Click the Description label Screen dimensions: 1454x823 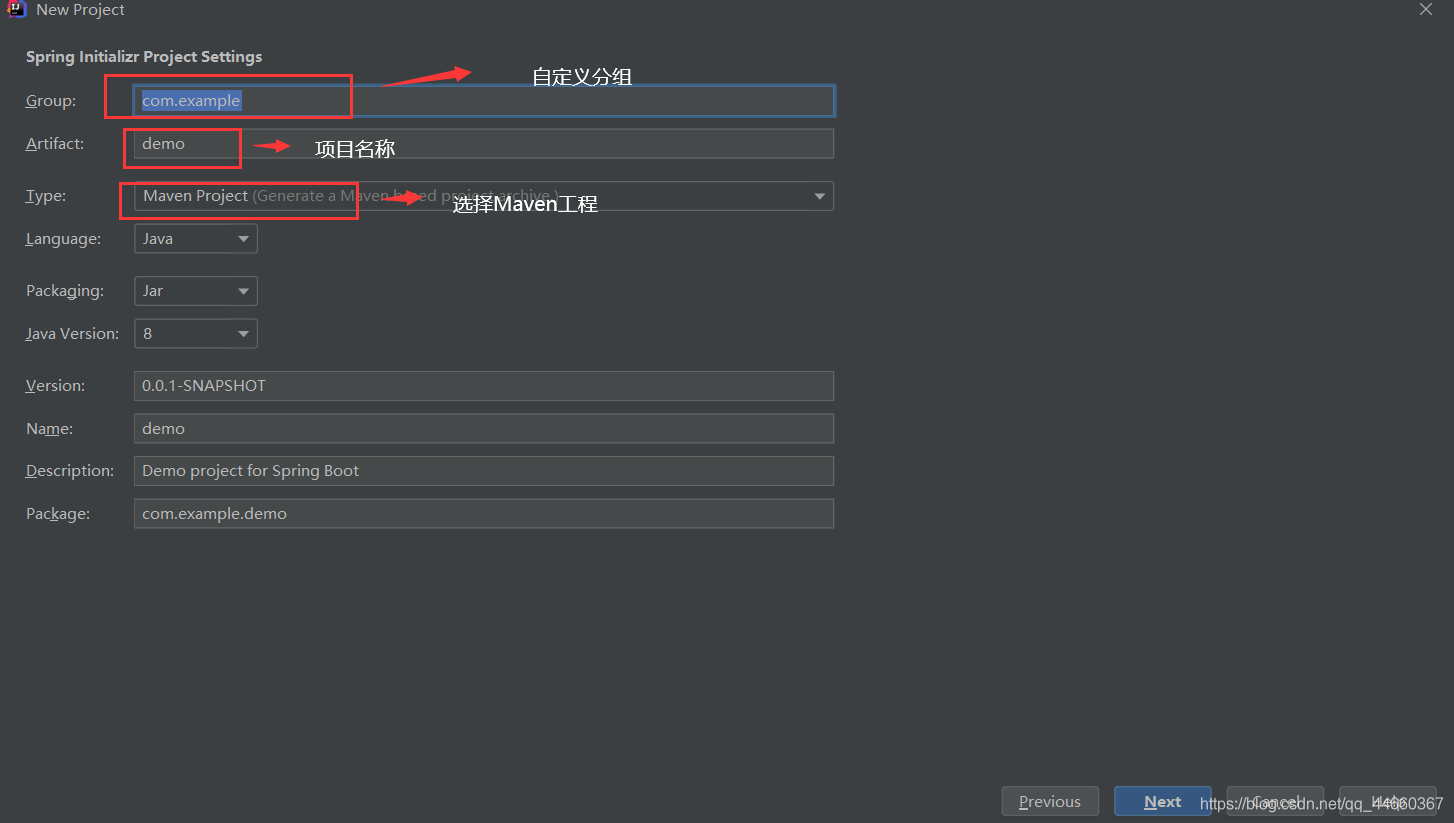pos(70,471)
